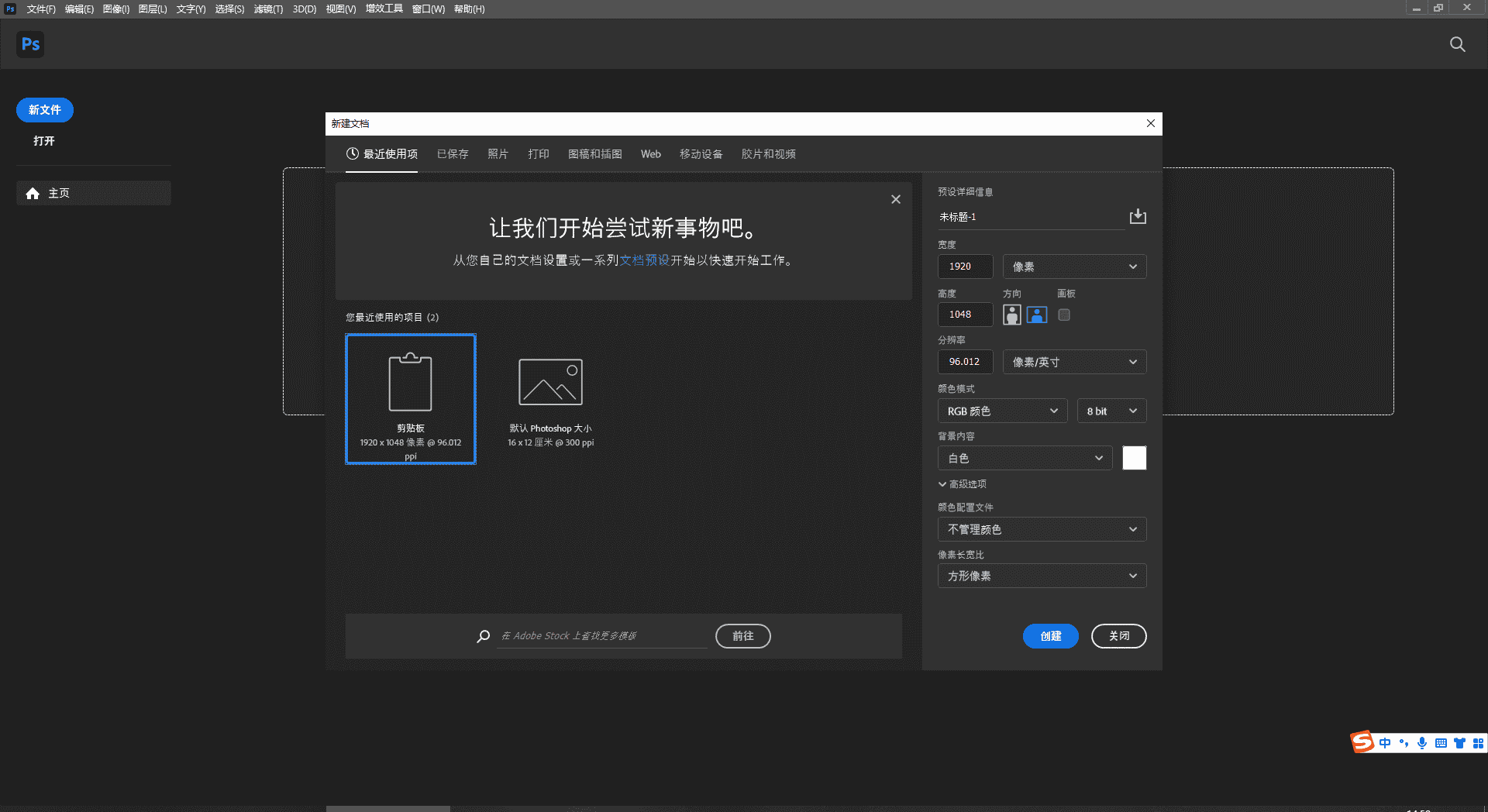This screenshot has width=1488, height=812.
Task: Select portrait orientation
Action: pyautogui.click(x=1011, y=315)
